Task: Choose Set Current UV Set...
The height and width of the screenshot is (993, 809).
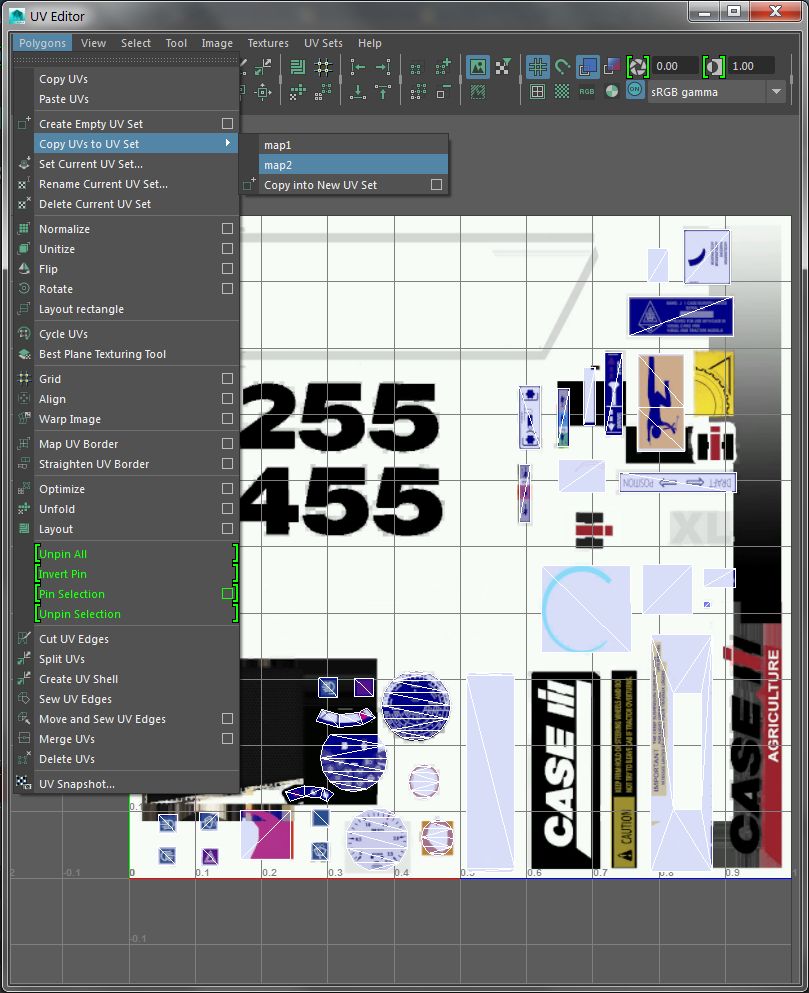Action: pos(91,163)
